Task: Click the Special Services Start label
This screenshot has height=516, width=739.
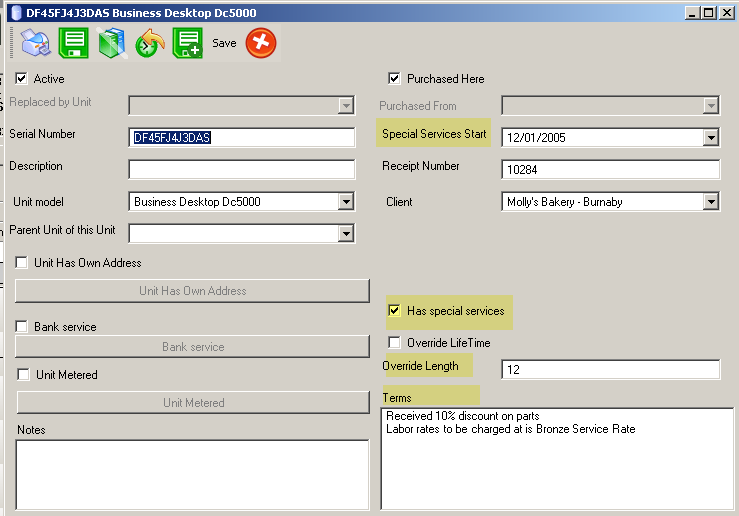Action: coord(434,134)
